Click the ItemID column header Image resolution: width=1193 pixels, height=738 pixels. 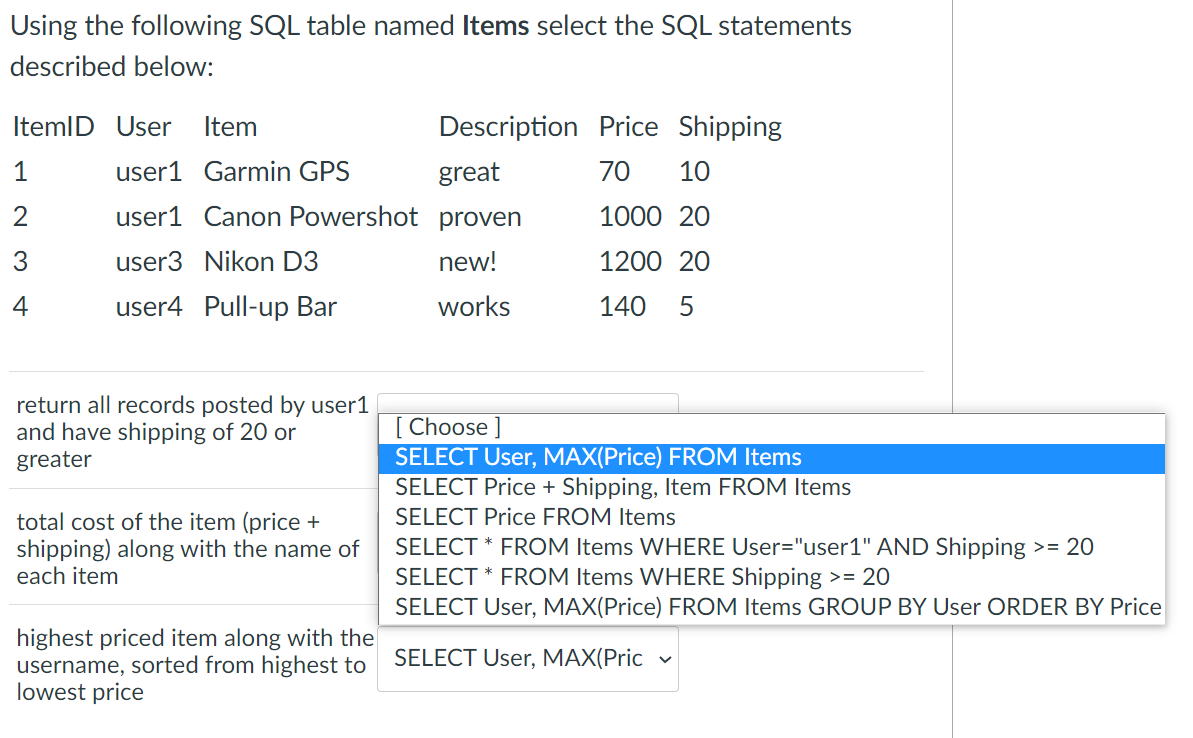coord(52,126)
